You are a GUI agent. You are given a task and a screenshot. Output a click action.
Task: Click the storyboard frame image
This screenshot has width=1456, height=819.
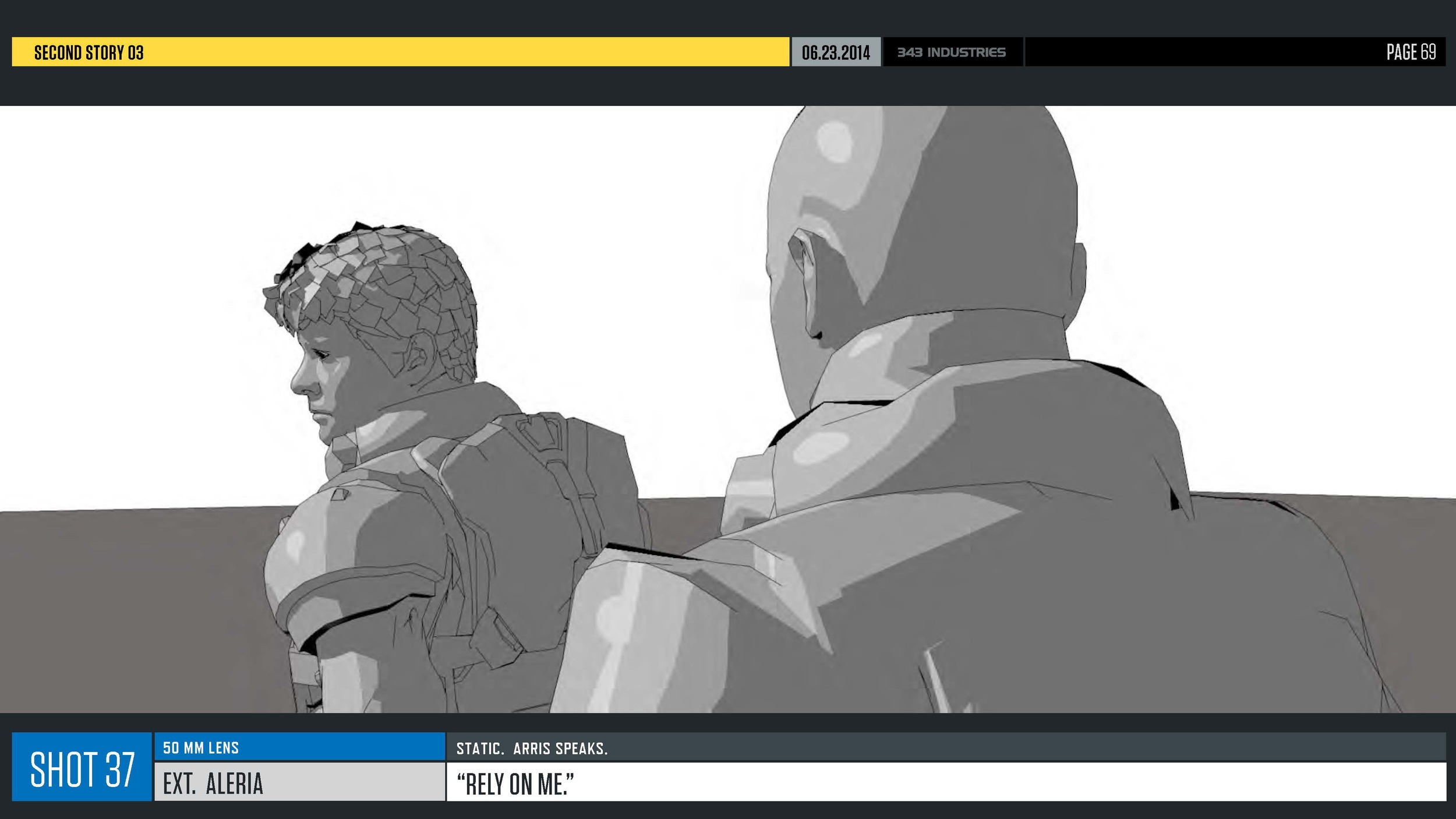728,409
